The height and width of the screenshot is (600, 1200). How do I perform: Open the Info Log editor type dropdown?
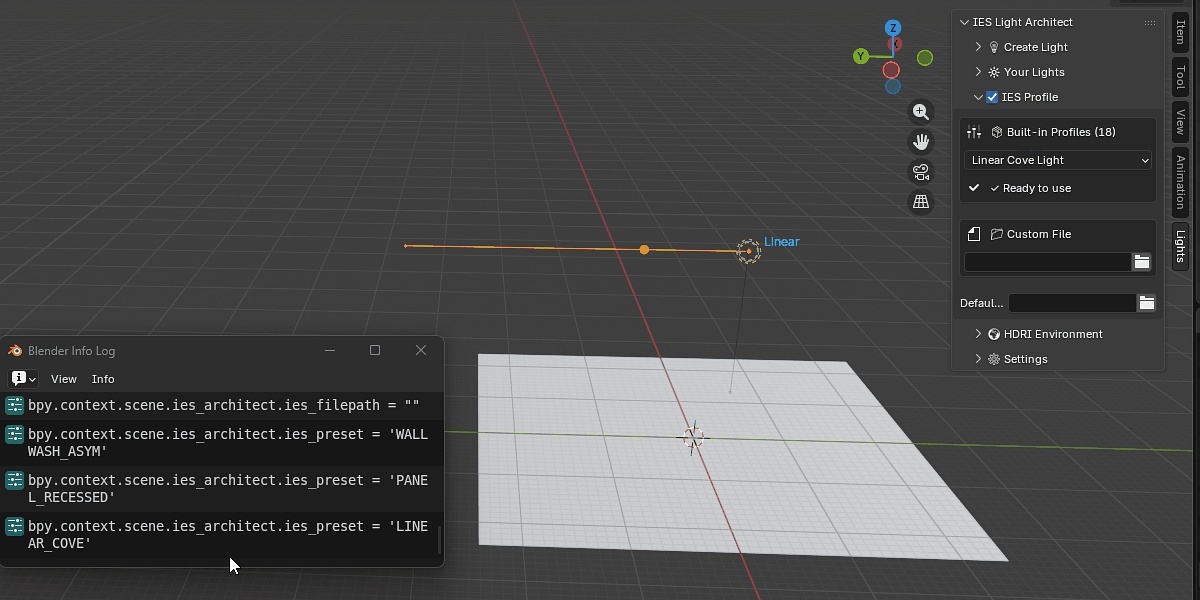[24, 379]
